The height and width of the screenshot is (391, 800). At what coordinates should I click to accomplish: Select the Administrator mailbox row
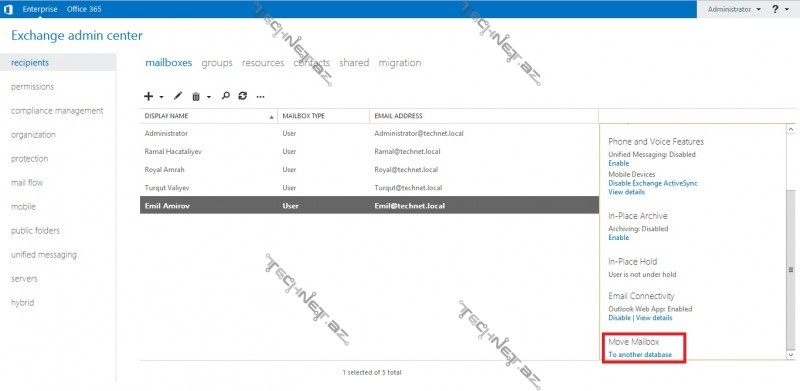tap(369, 133)
